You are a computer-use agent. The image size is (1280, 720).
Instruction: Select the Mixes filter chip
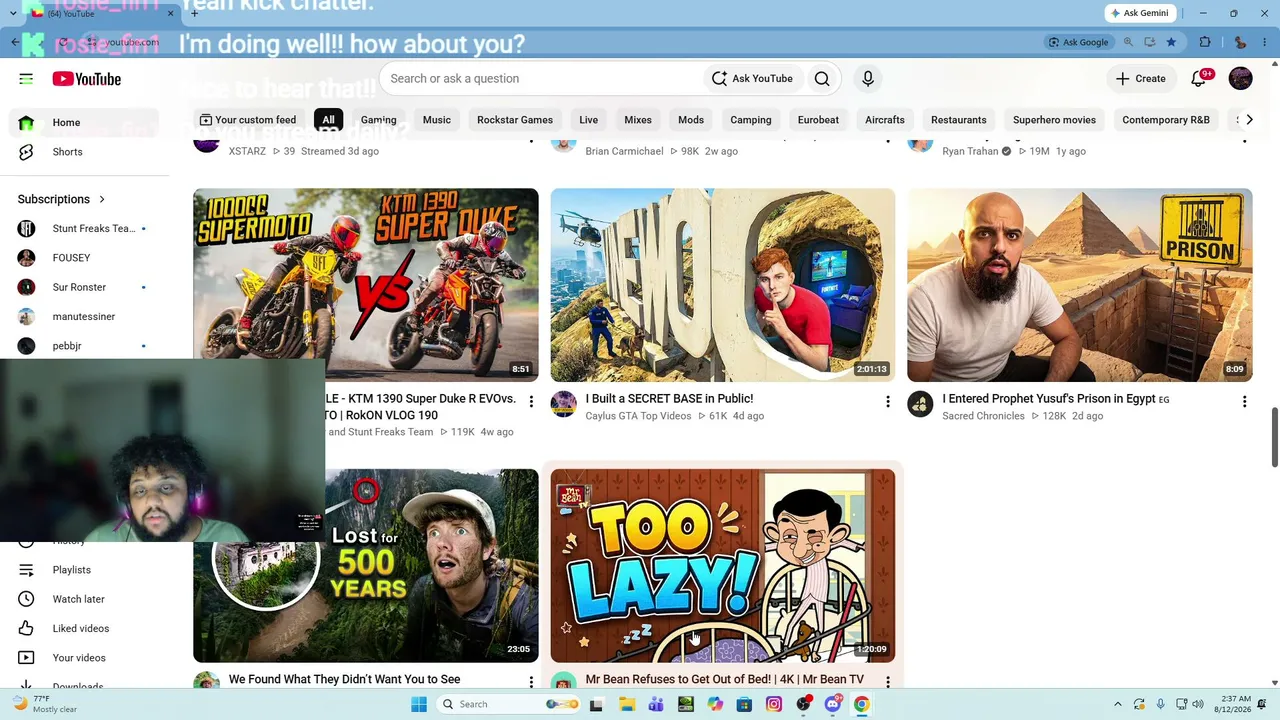638,120
